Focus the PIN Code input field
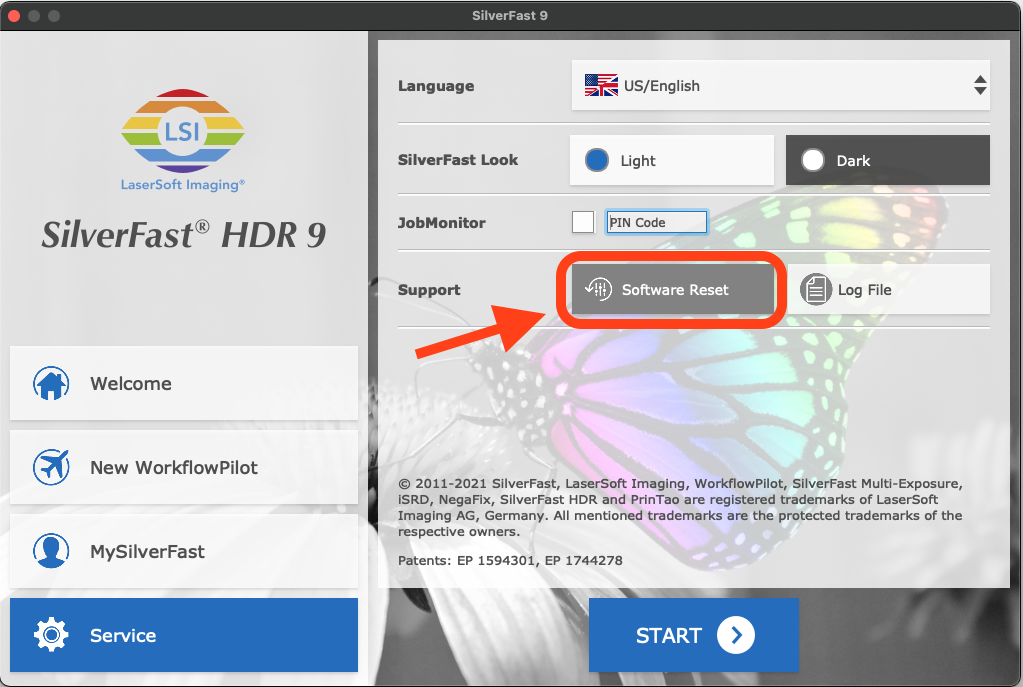The image size is (1023, 687). point(656,222)
